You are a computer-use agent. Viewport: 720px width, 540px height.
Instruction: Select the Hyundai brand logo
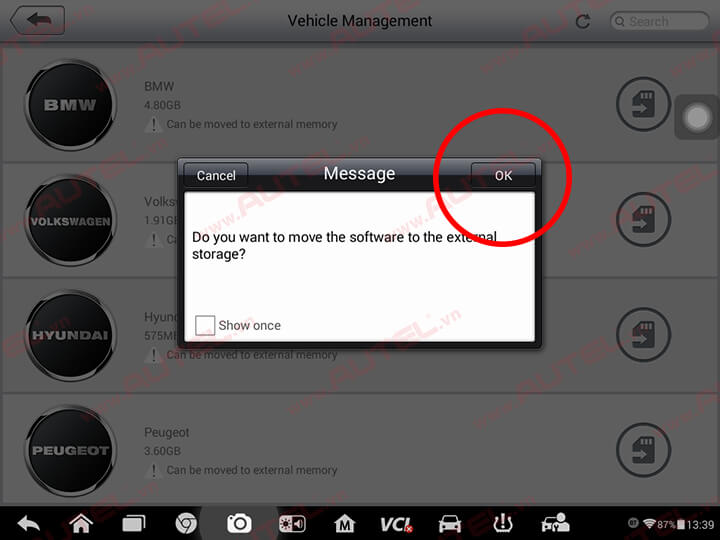(x=70, y=335)
